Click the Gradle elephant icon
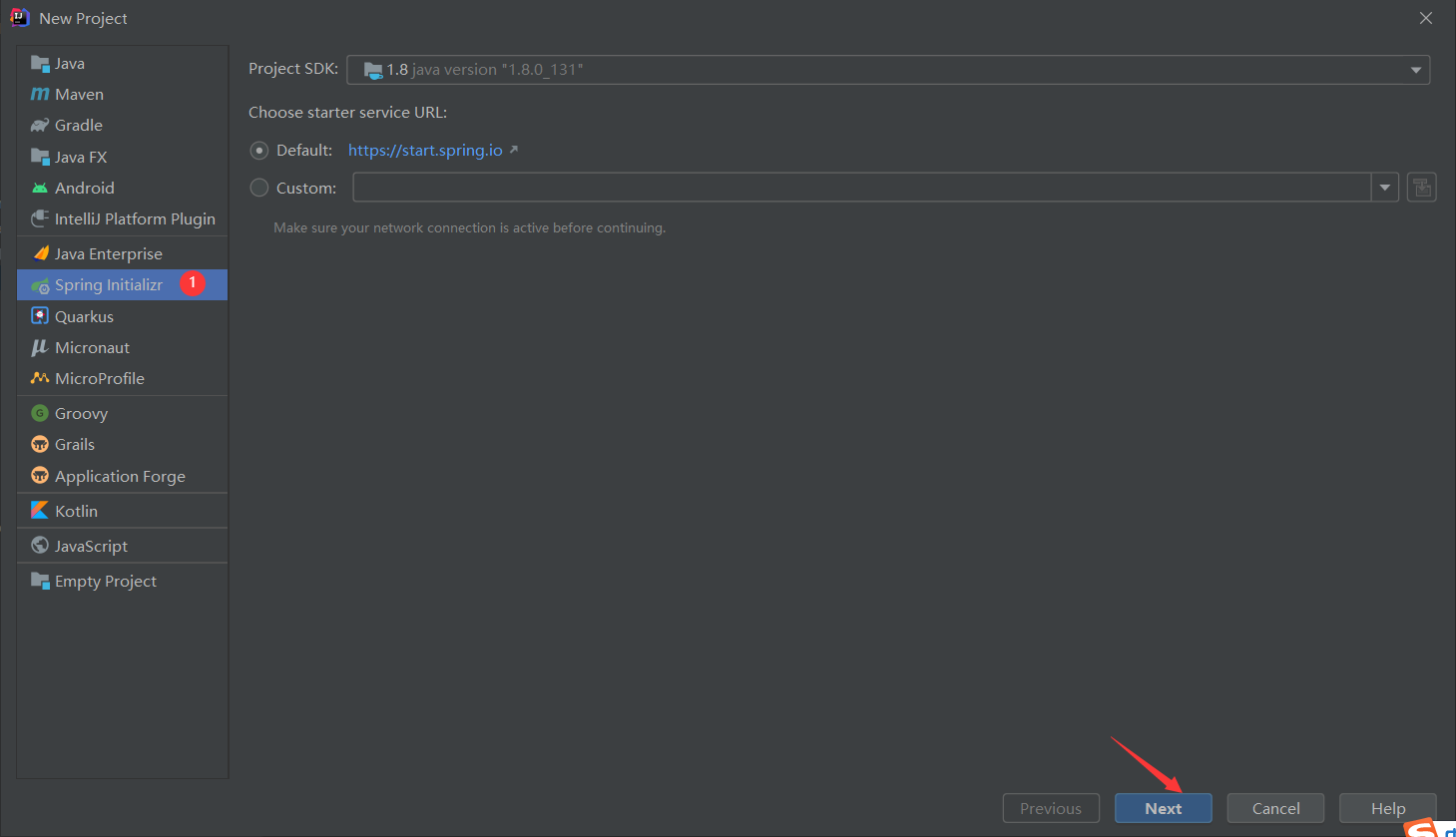 click(x=40, y=126)
